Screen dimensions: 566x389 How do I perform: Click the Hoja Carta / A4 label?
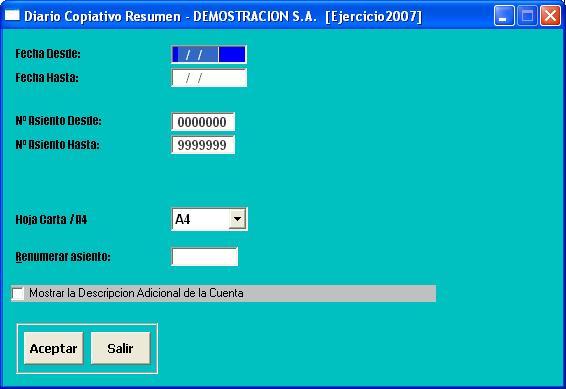[51, 219]
